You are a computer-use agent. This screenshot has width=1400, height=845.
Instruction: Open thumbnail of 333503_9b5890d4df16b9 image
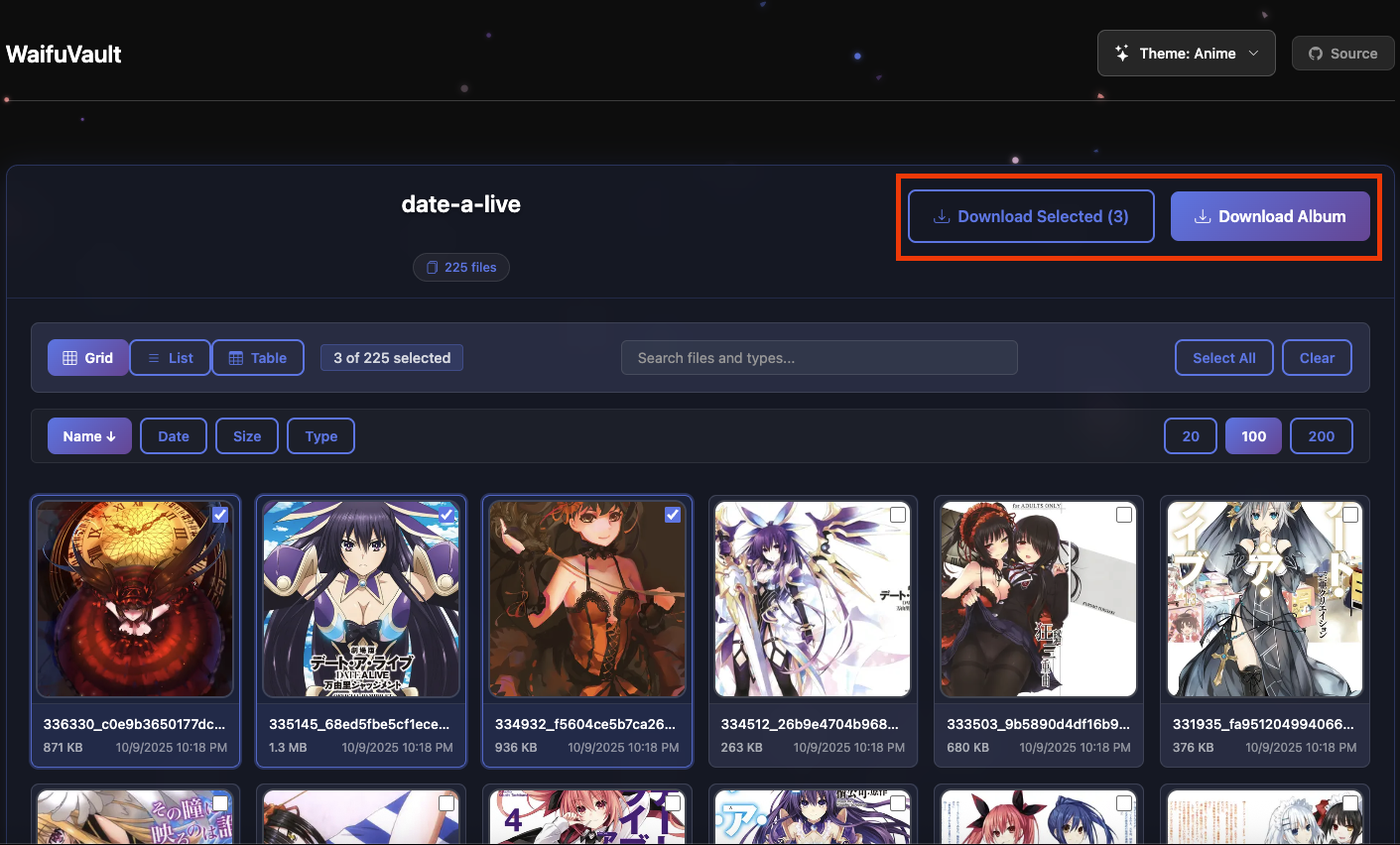pyautogui.click(x=1039, y=599)
